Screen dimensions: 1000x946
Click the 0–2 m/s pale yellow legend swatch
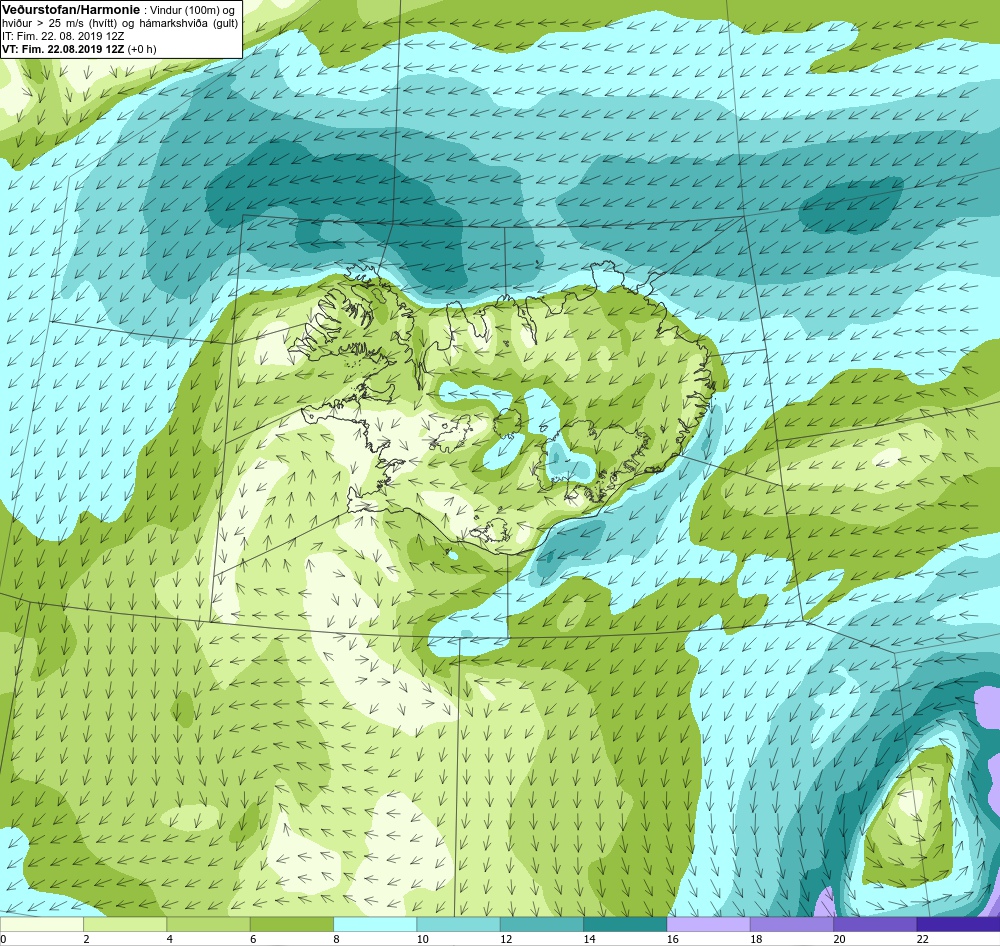41,924
